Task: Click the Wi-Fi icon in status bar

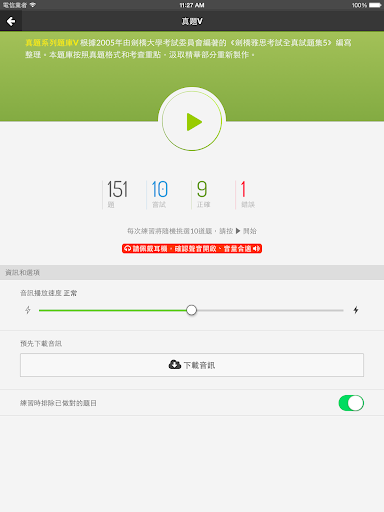Action: [33, 5]
